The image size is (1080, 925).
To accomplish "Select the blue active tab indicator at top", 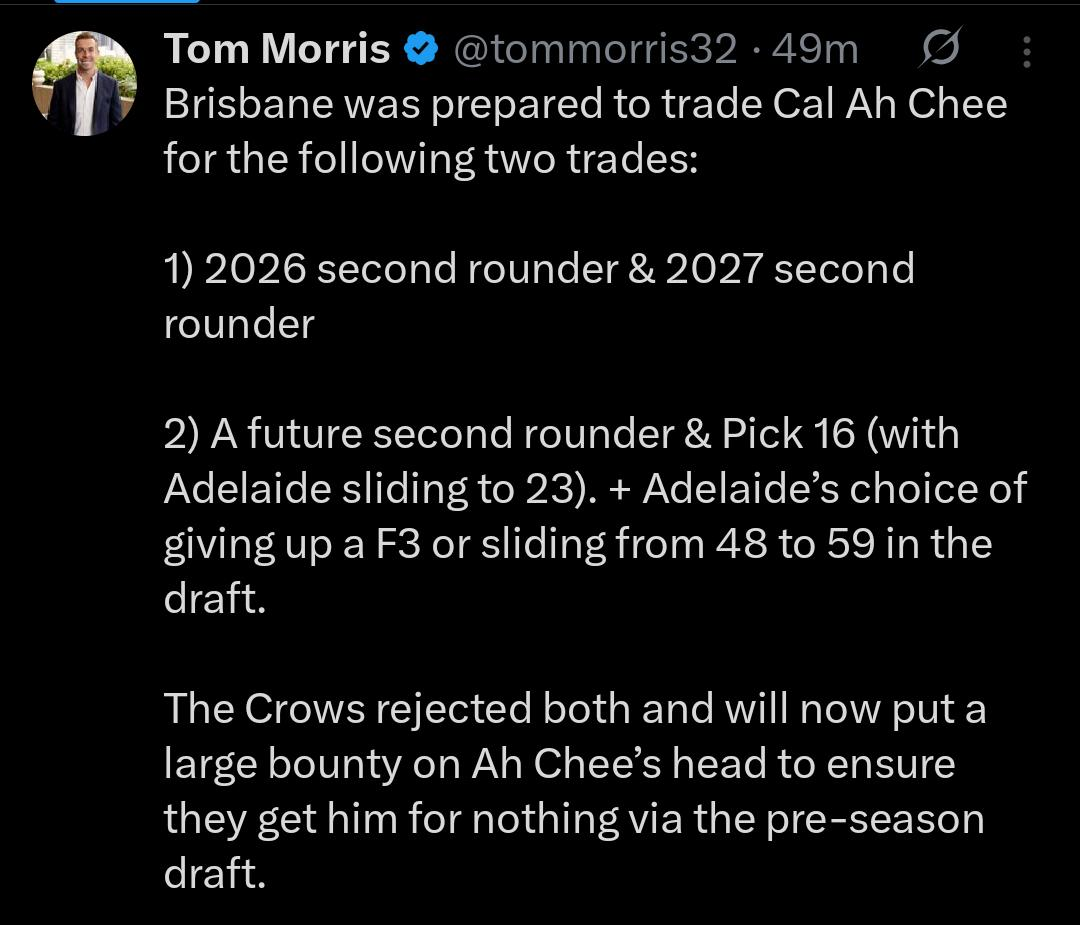I will (x=126, y=1).
